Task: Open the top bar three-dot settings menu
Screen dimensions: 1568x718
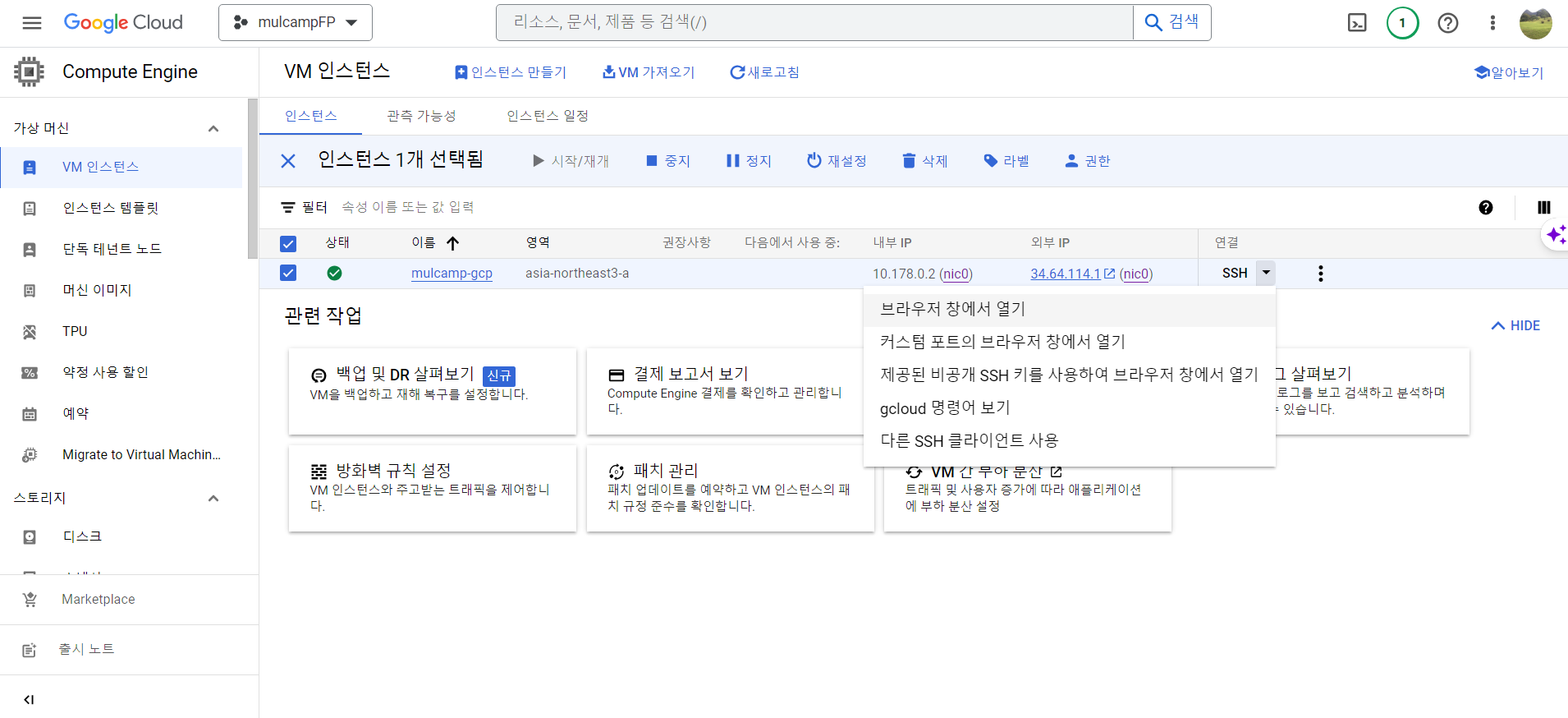Action: (1492, 23)
